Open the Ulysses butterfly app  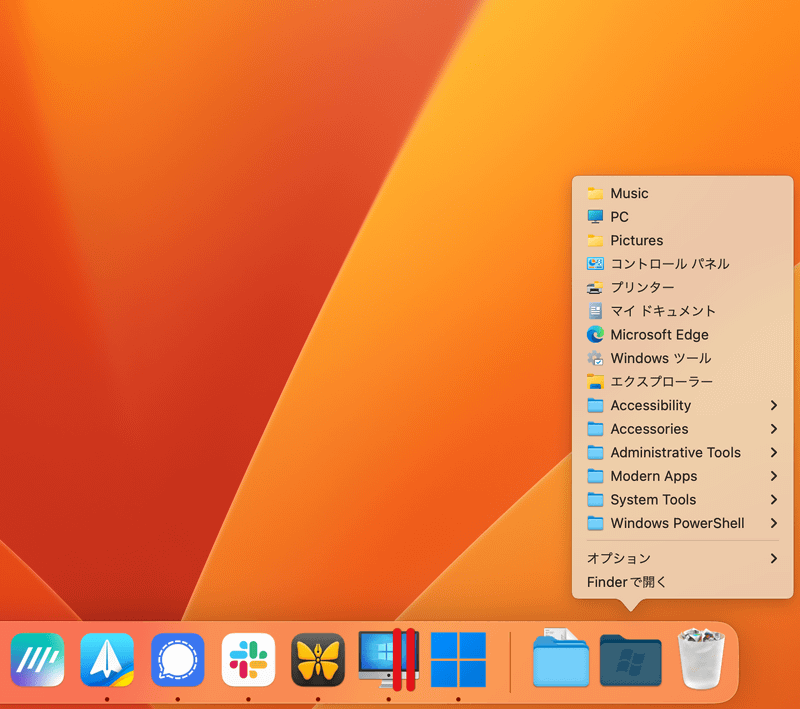(318, 659)
